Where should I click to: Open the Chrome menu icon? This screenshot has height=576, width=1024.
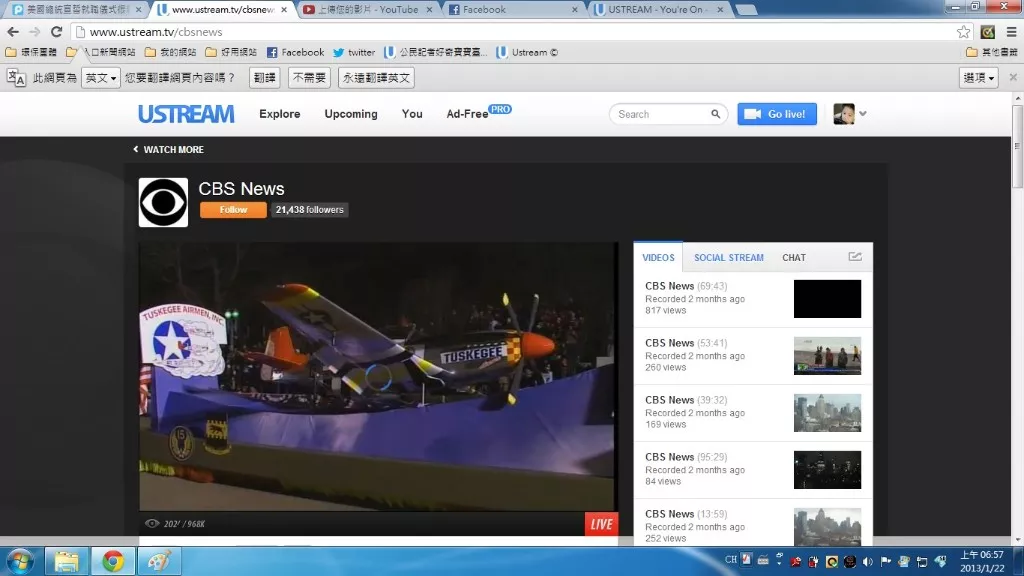click(x=1011, y=31)
